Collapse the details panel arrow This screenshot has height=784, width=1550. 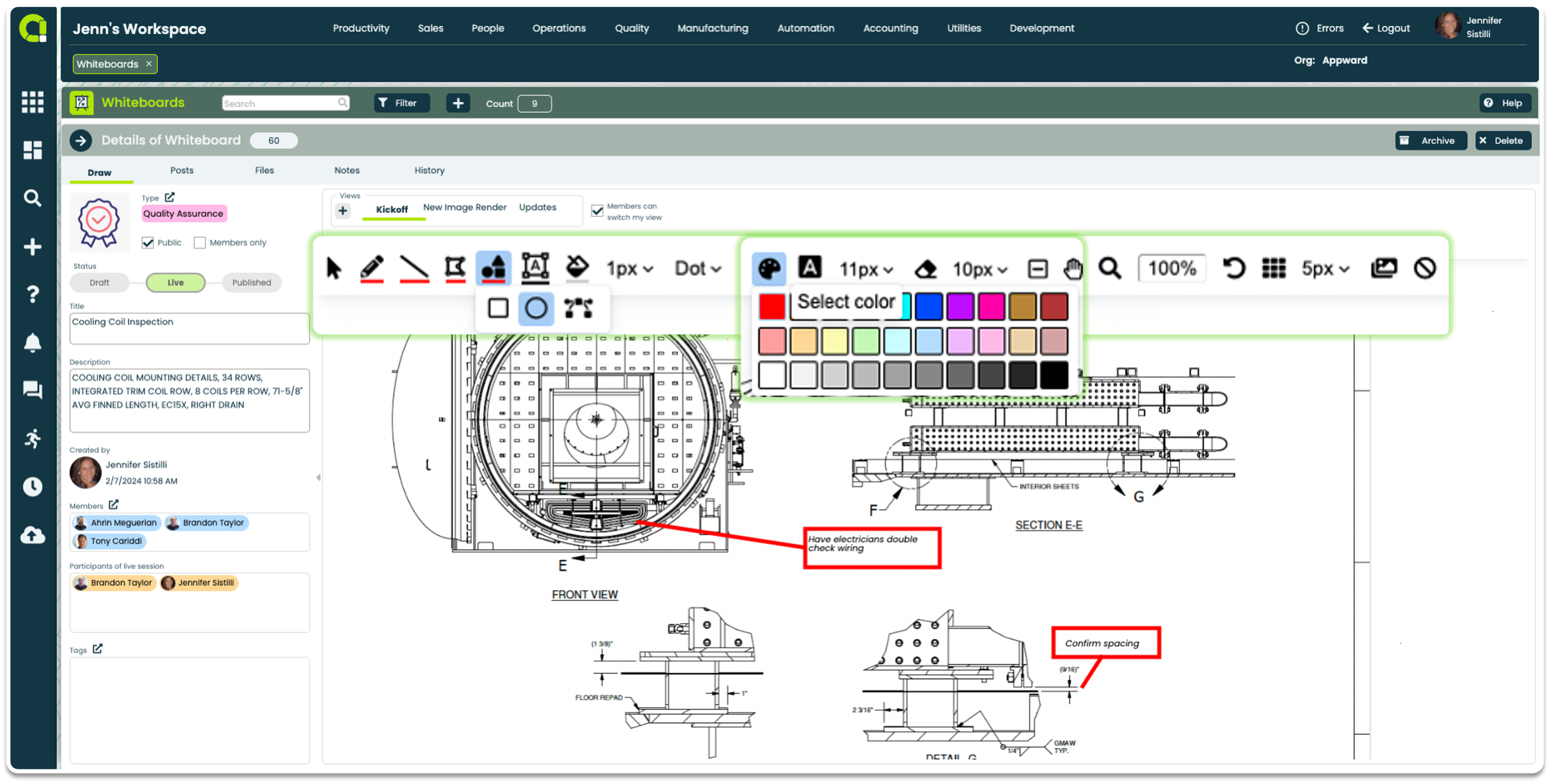81,141
